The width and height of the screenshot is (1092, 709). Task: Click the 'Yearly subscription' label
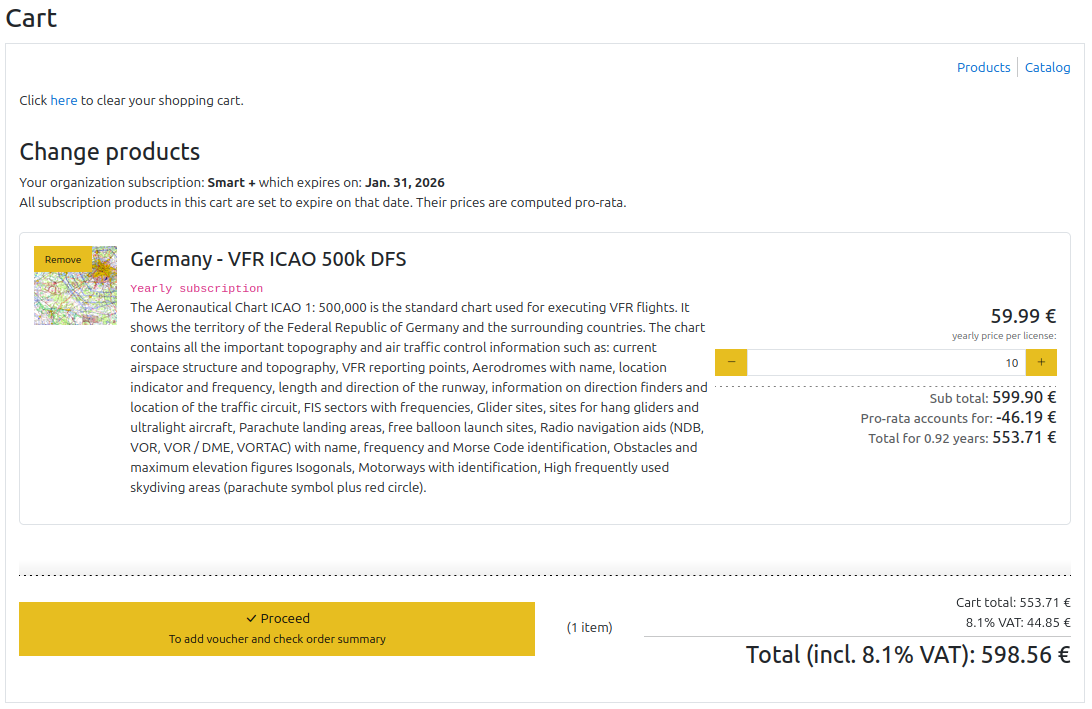[x=196, y=288]
